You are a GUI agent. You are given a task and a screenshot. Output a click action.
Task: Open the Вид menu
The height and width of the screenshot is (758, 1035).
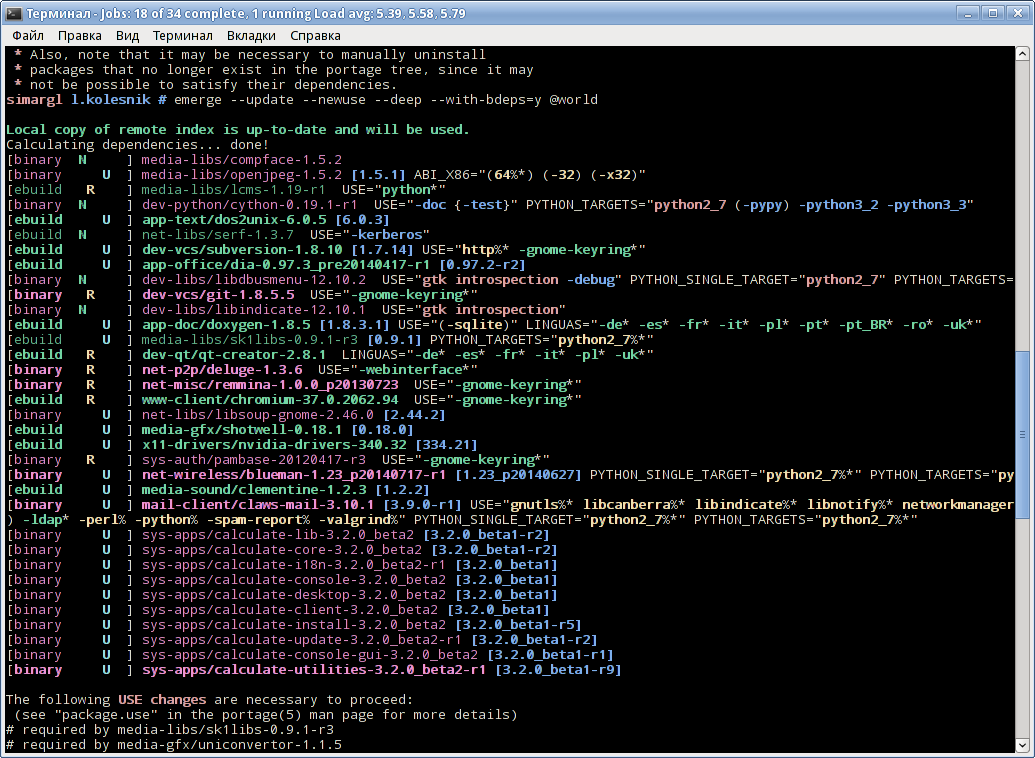[x=127, y=36]
